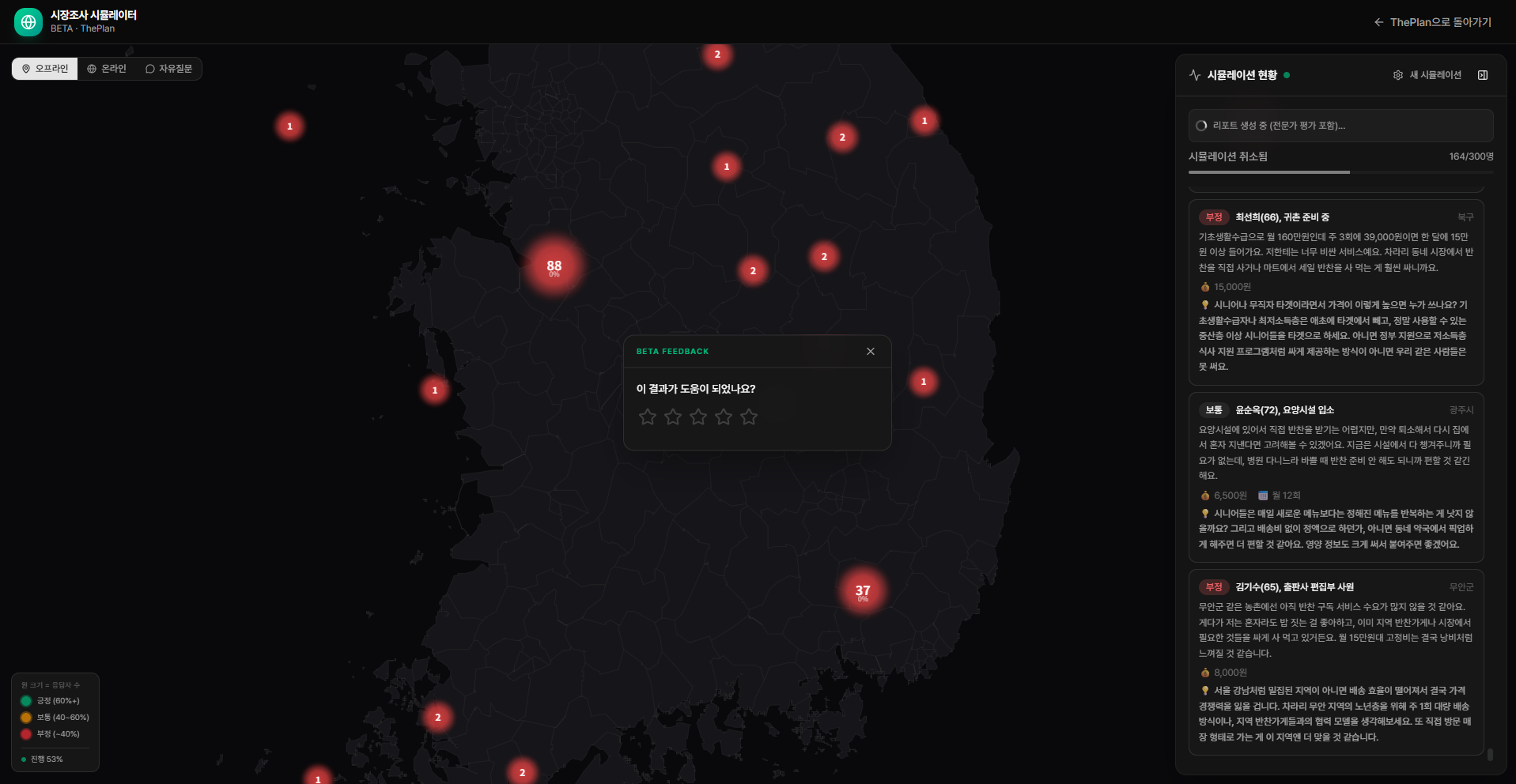
Task: Click the 새 시뮬레이션 button
Action: 1427,75
